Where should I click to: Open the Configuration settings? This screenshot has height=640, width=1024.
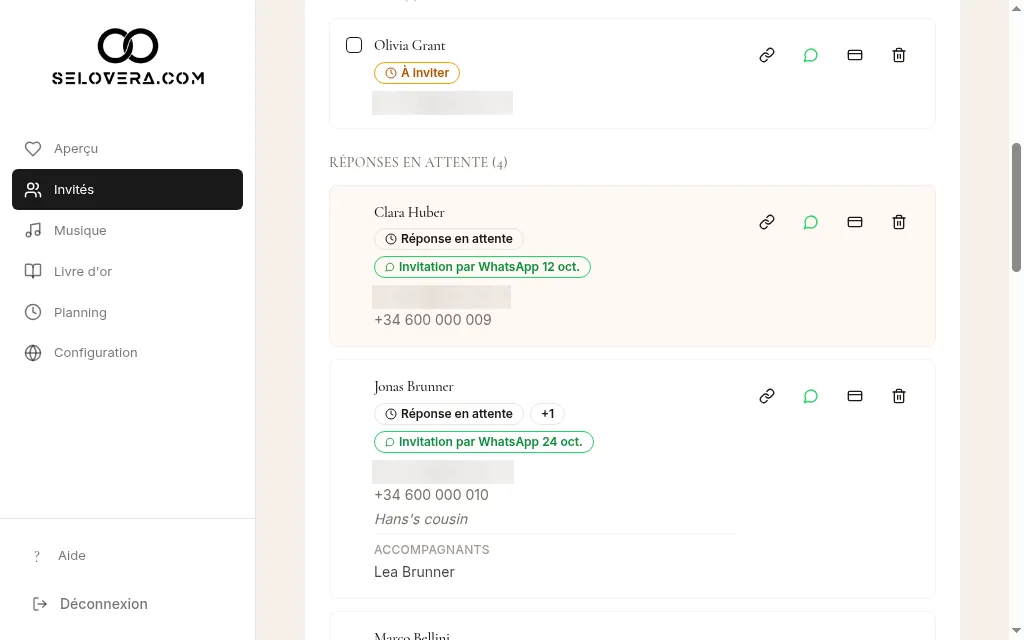pyautogui.click(x=127, y=353)
